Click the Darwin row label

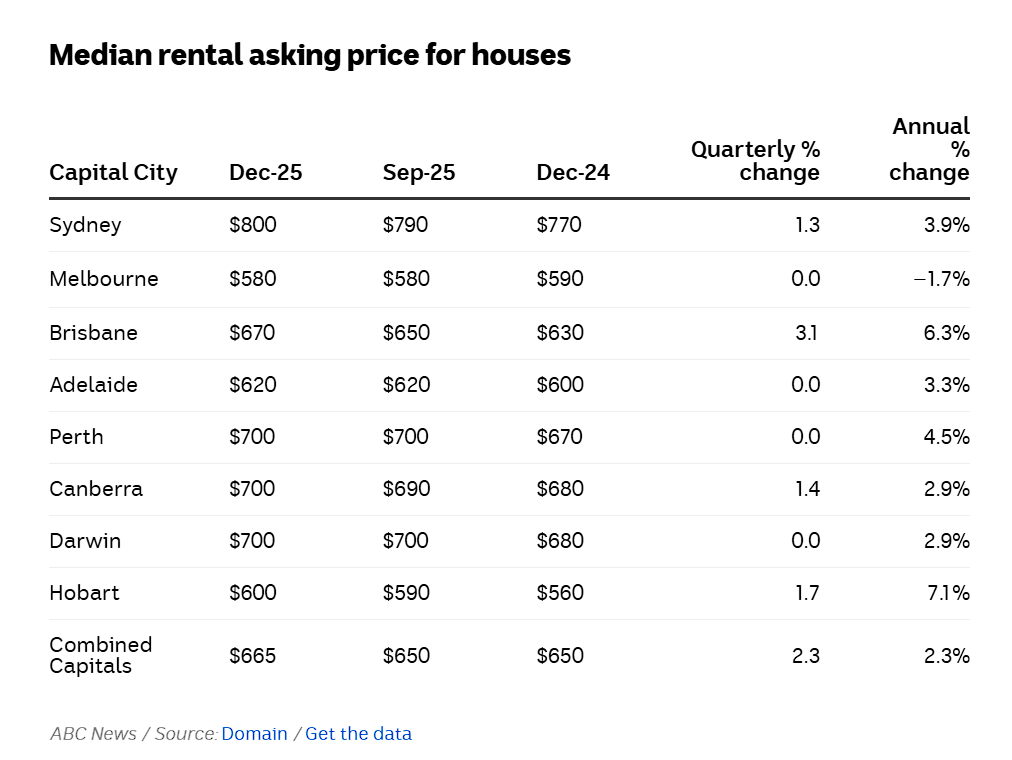click(x=85, y=541)
